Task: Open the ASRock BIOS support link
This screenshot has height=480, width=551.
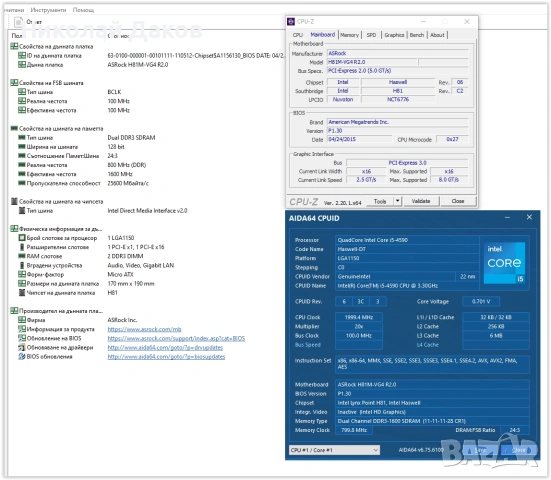Action: (x=176, y=338)
